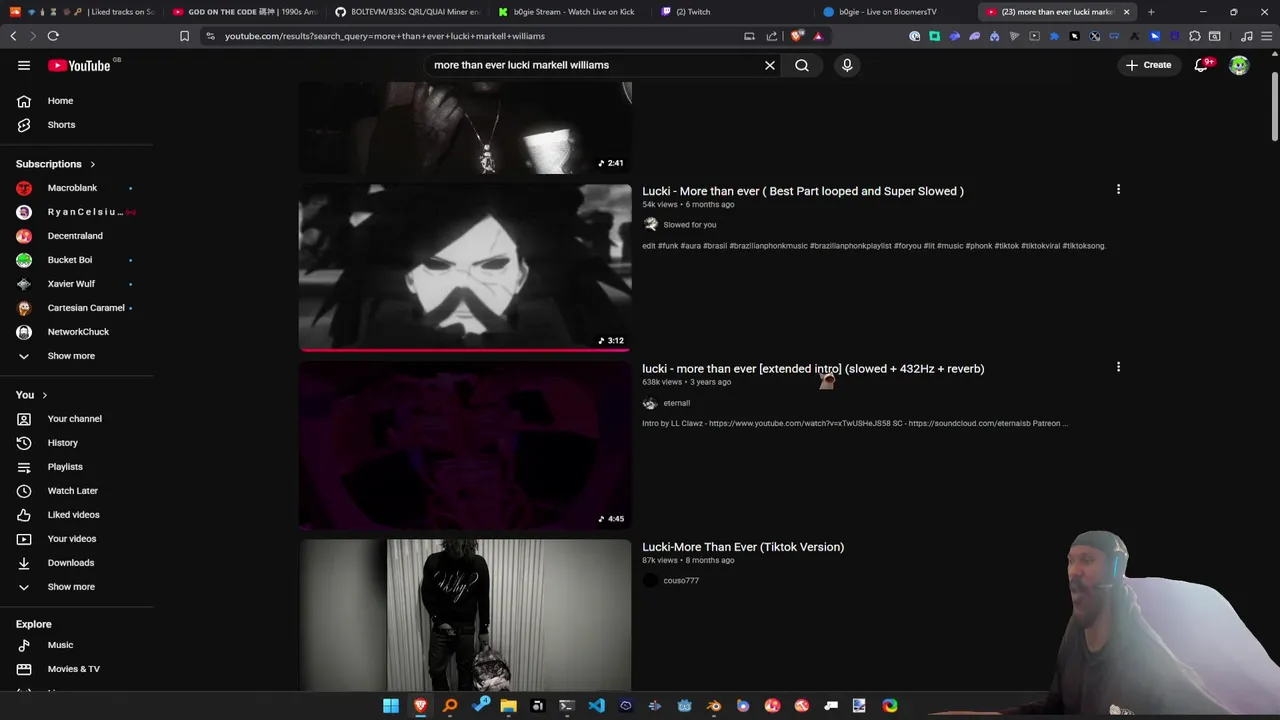Open 'Lucki-More Than Ever (Tiktok Version)' title
1280x720 pixels.
[743, 547]
